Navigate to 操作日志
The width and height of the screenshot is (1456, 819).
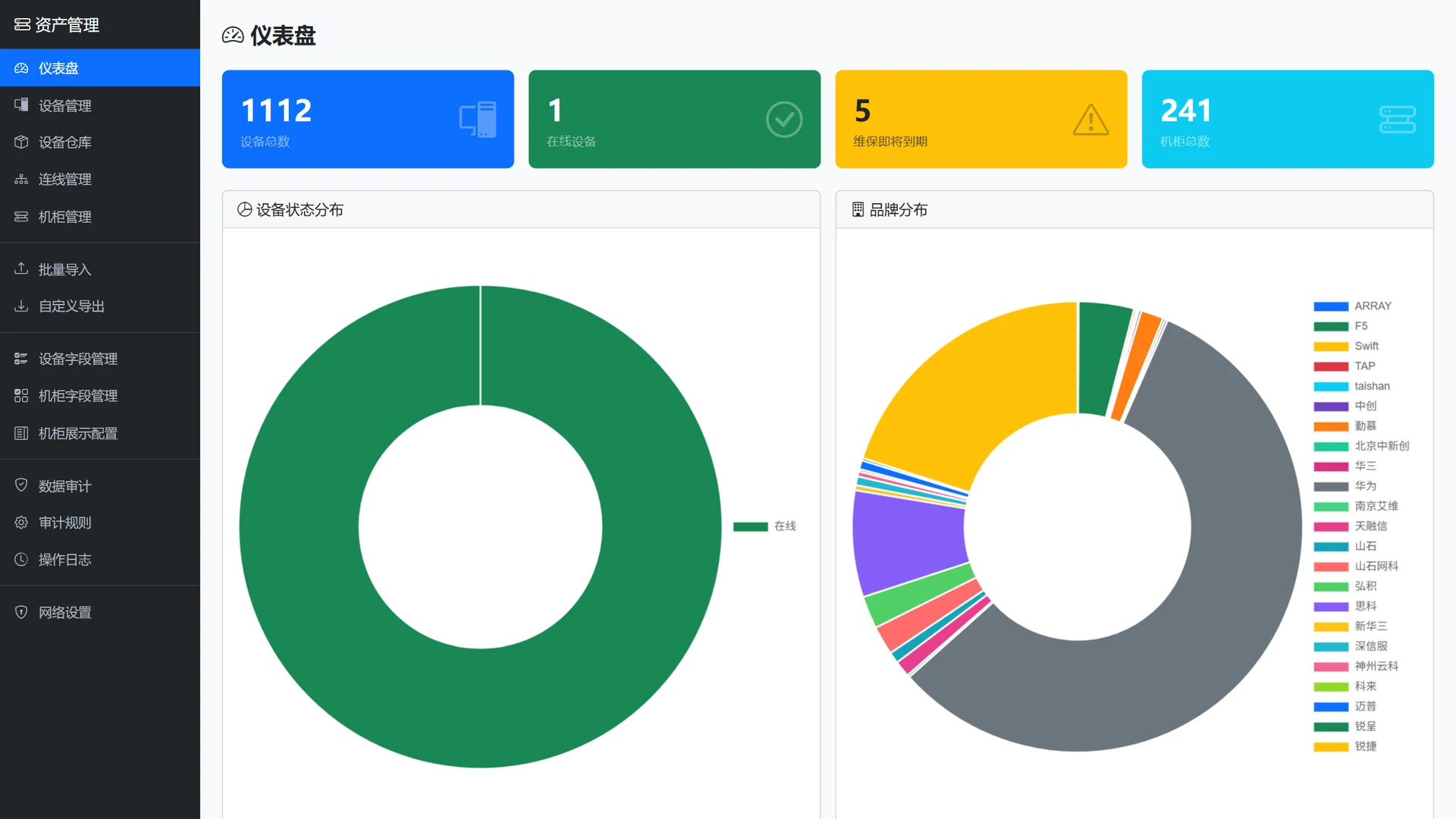(100, 560)
